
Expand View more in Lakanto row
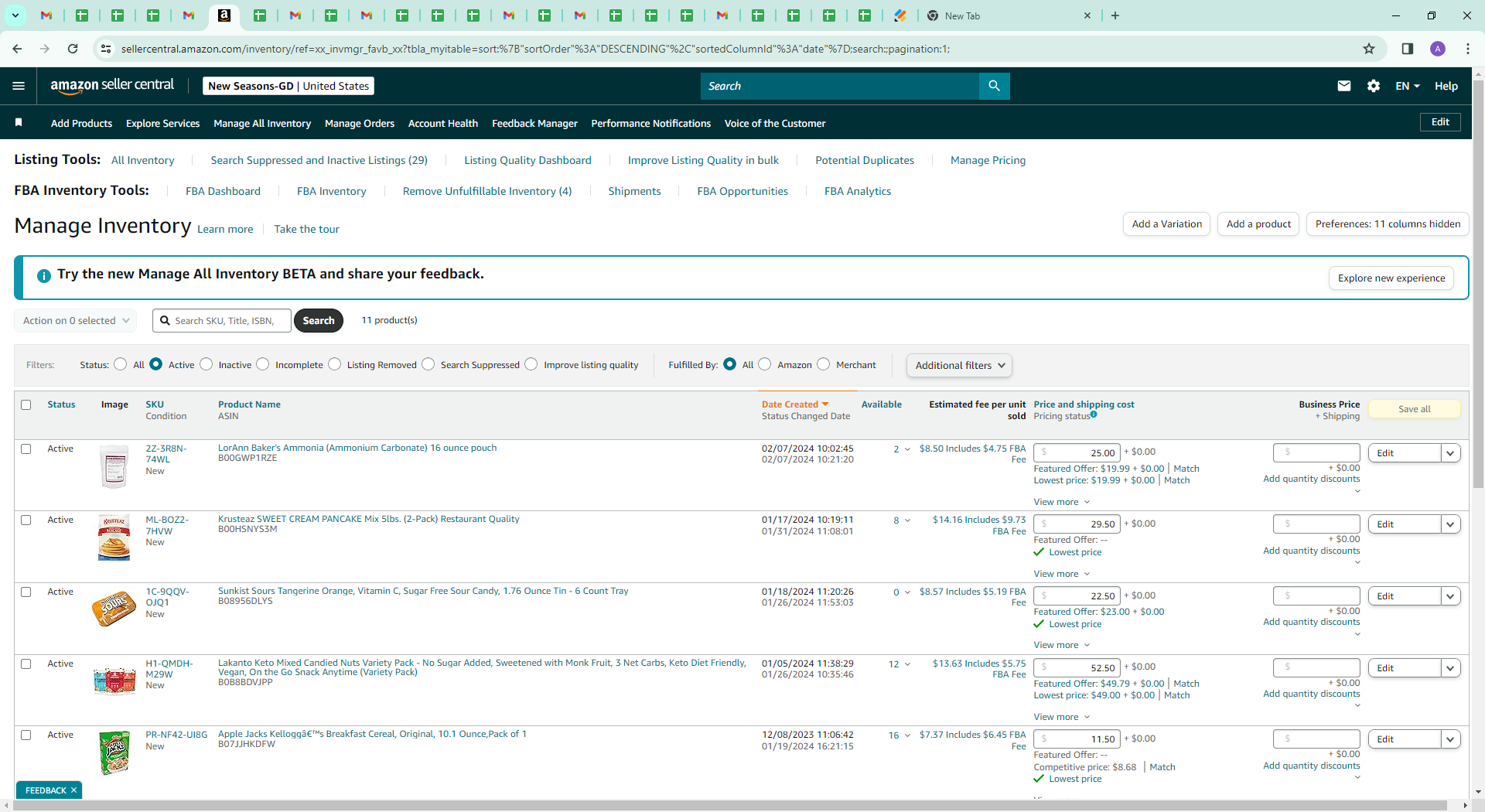click(x=1061, y=717)
